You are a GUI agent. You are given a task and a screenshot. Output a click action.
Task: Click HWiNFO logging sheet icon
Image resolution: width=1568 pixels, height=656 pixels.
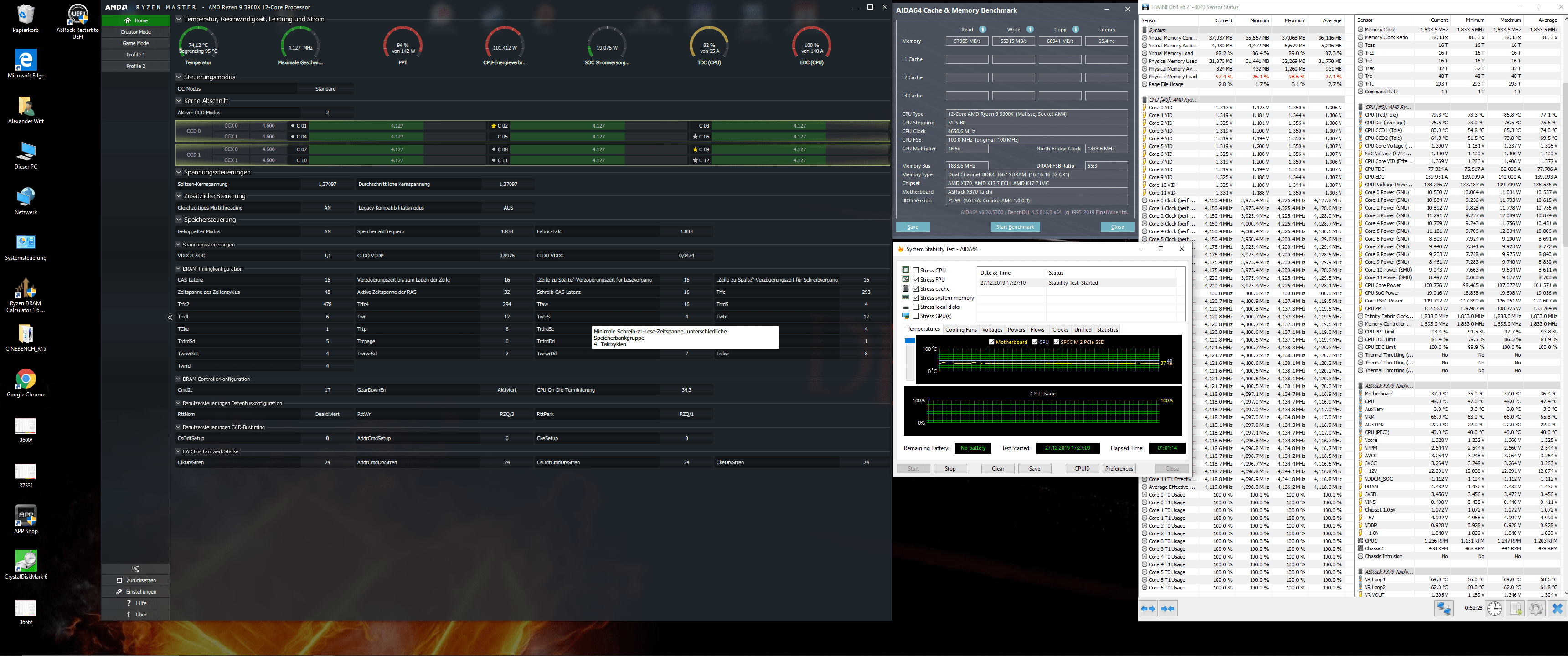pos(1515,608)
